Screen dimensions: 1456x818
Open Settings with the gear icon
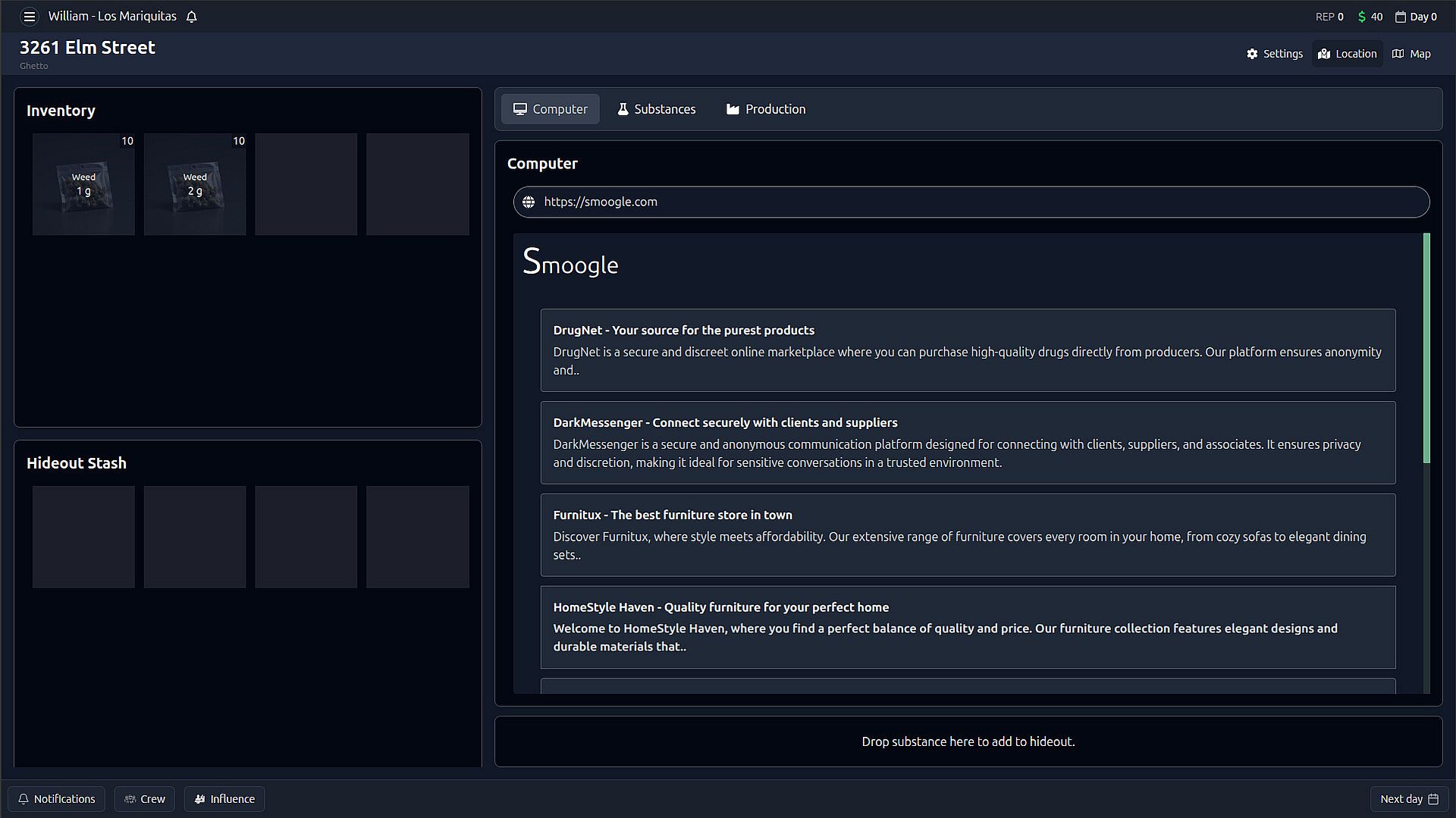point(1274,54)
